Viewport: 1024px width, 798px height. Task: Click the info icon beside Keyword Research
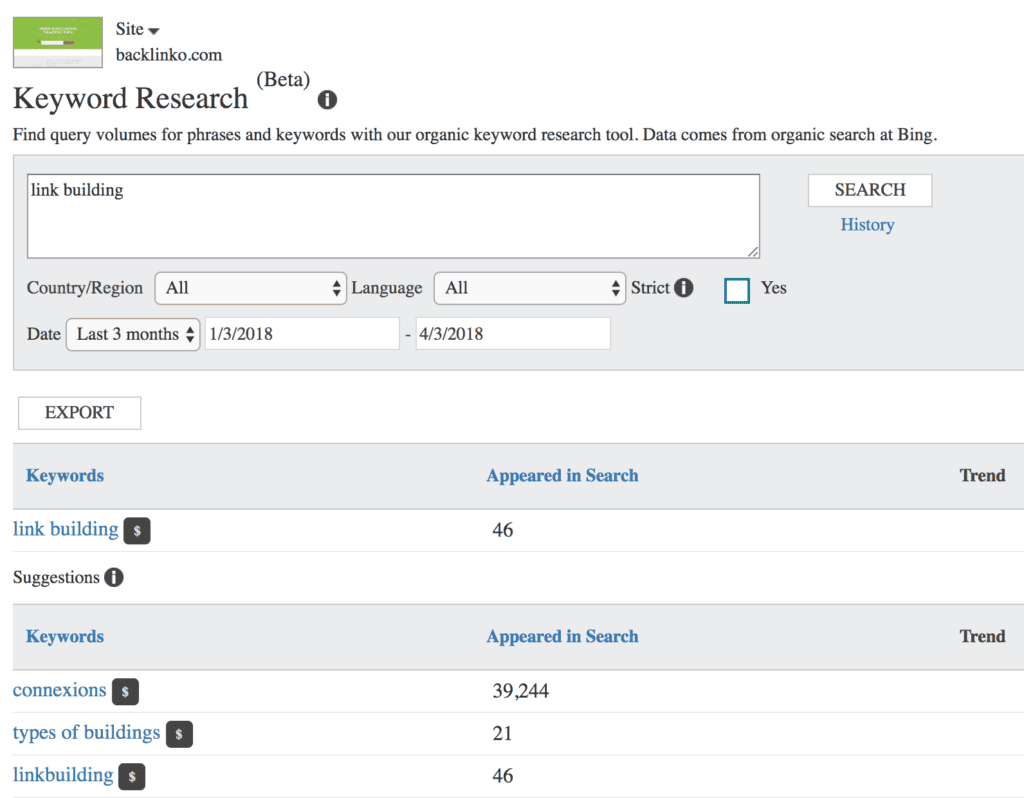(327, 101)
